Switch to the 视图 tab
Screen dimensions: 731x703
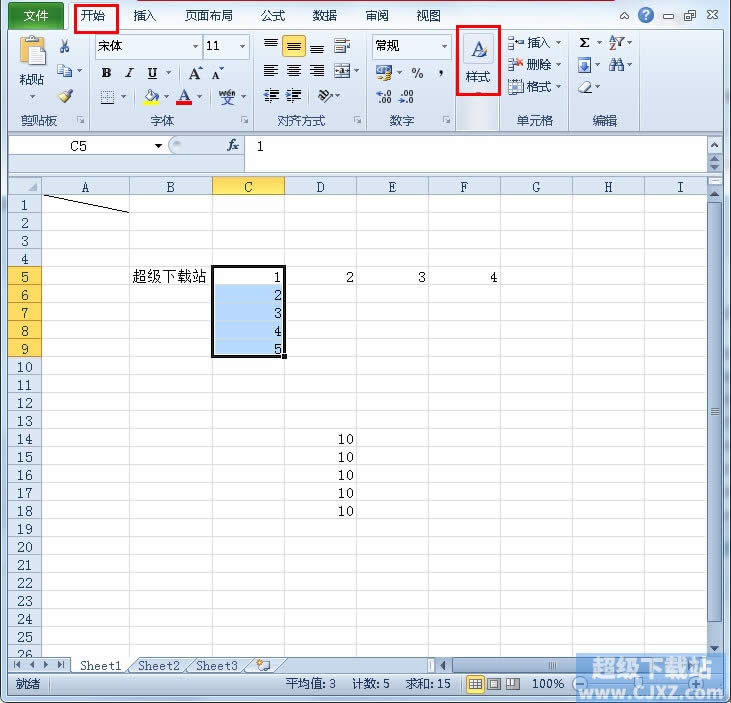click(x=428, y=16)
